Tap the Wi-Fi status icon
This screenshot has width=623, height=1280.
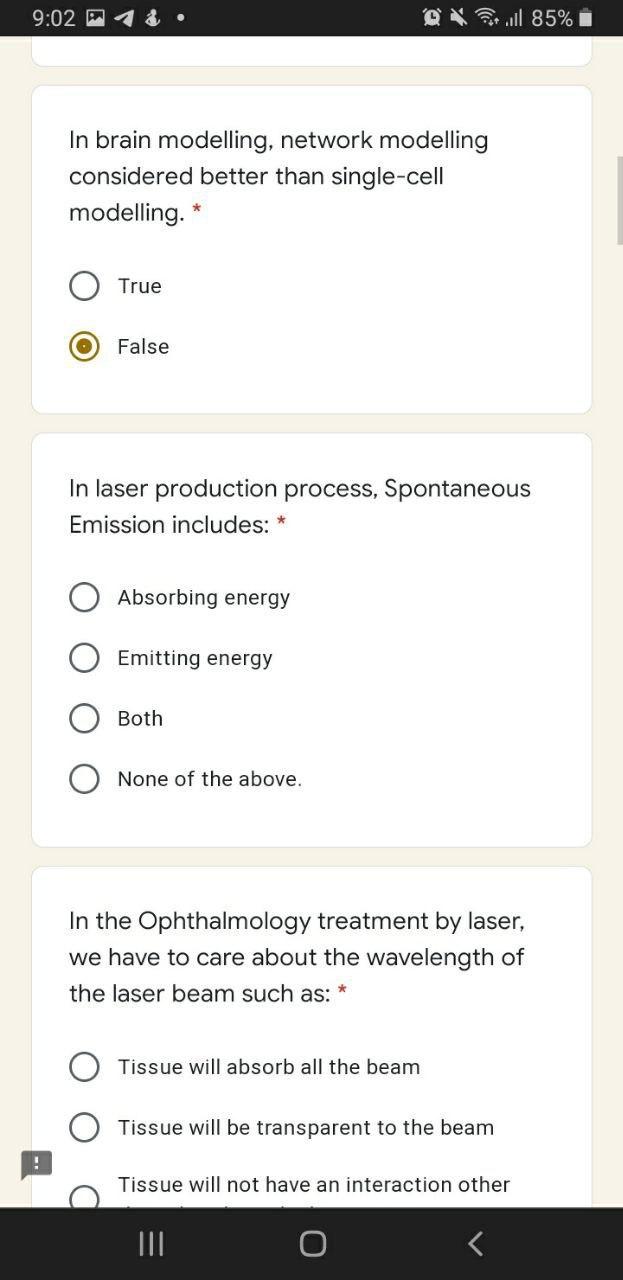[x=486, y=18]
